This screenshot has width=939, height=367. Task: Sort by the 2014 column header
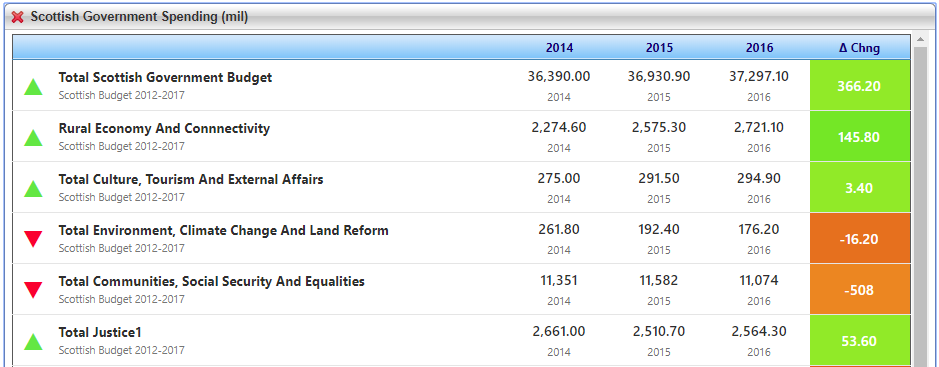coord(559,48)
